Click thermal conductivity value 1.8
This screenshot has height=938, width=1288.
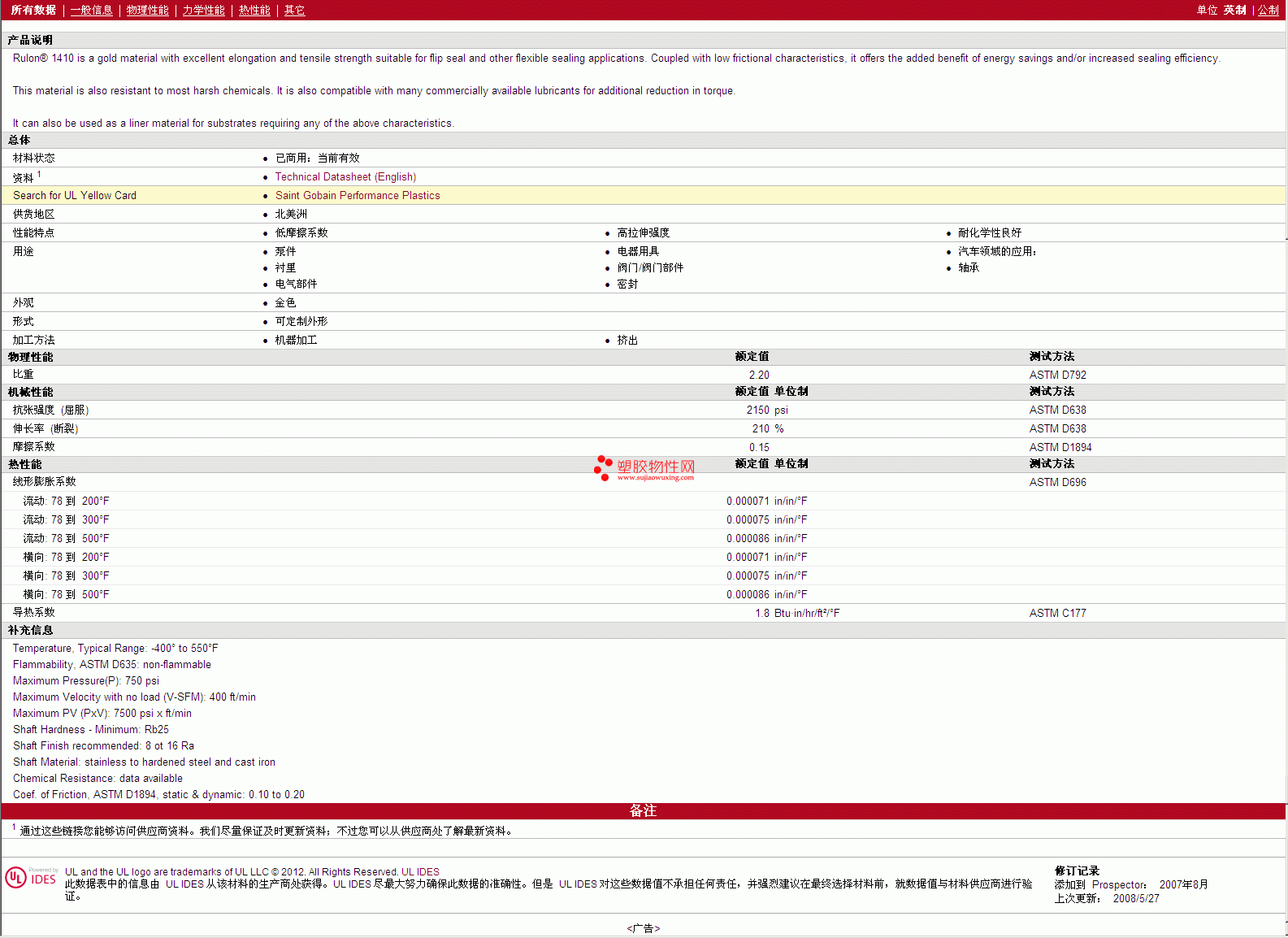[x=762, y=614]
